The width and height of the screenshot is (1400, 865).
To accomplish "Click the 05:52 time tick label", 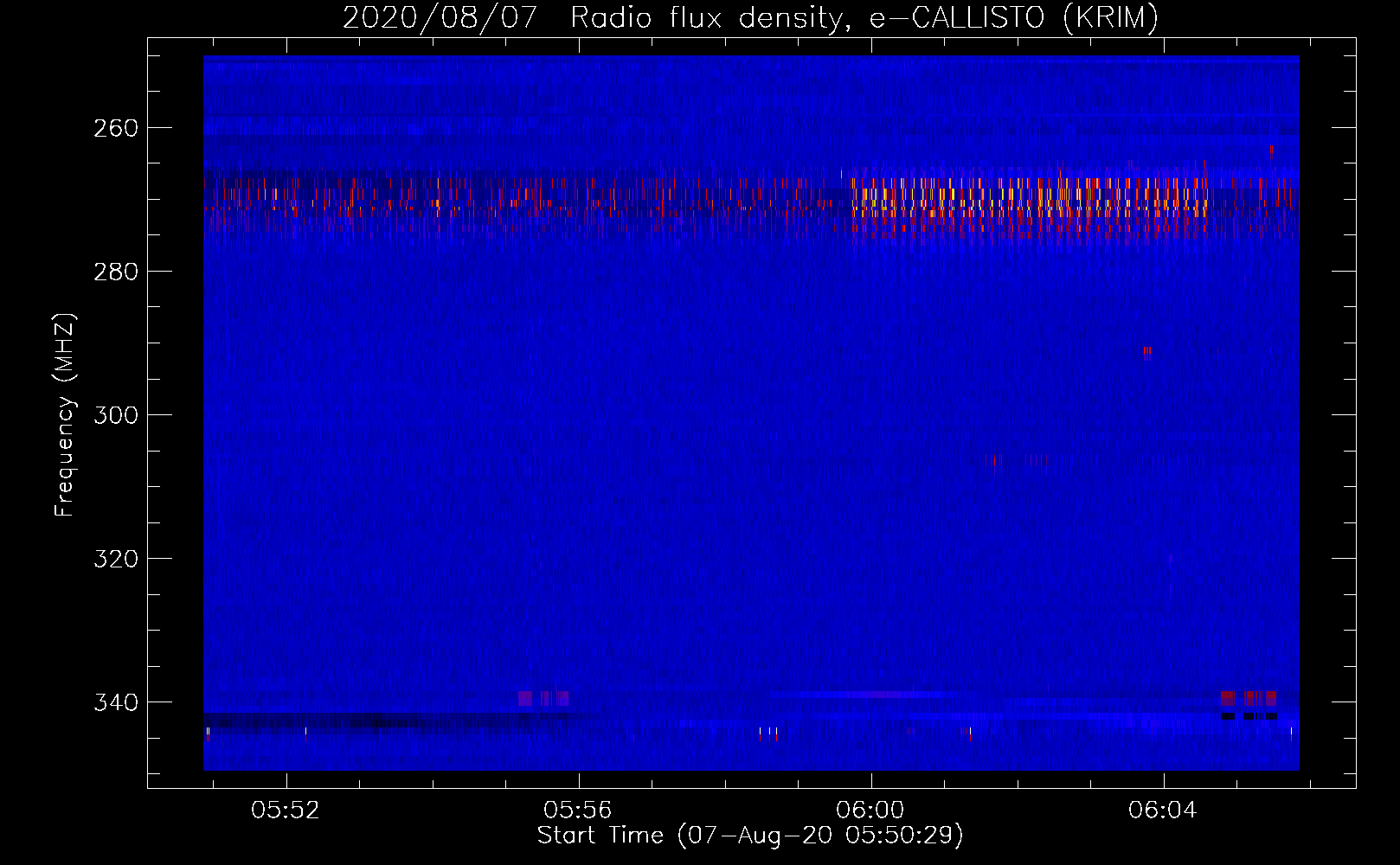I will (x=286, y=811).
